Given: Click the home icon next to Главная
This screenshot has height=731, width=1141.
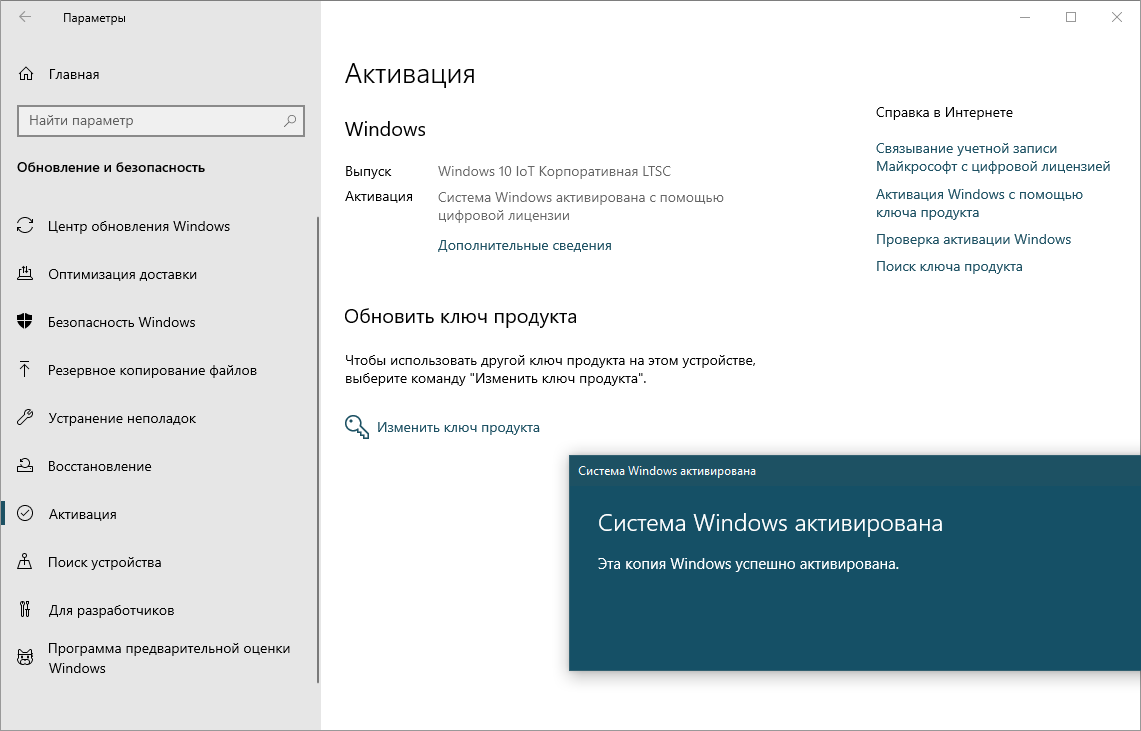Looking at the screenshot, I should pos(25,74).
